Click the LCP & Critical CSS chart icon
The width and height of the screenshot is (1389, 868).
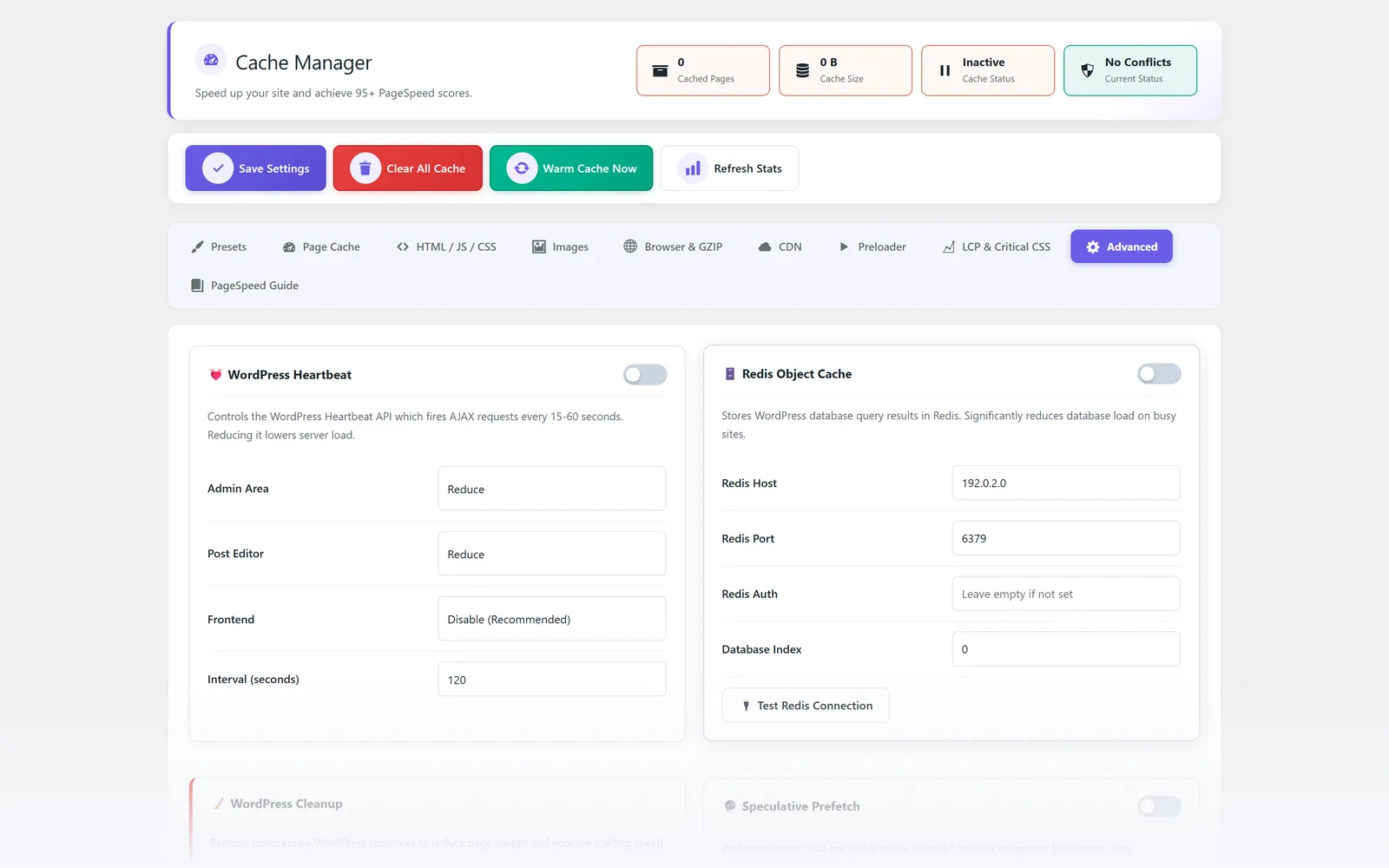coord(949,247)
